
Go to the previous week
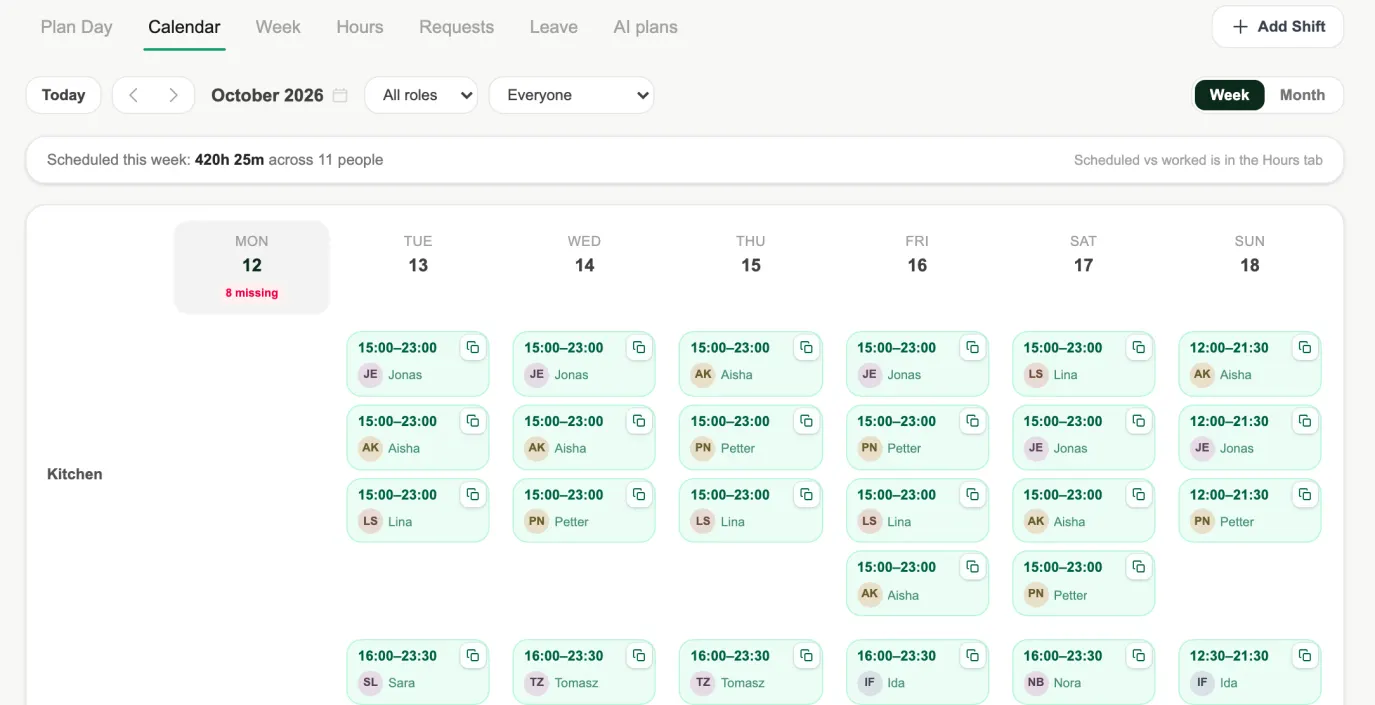[x=133, y=95]
